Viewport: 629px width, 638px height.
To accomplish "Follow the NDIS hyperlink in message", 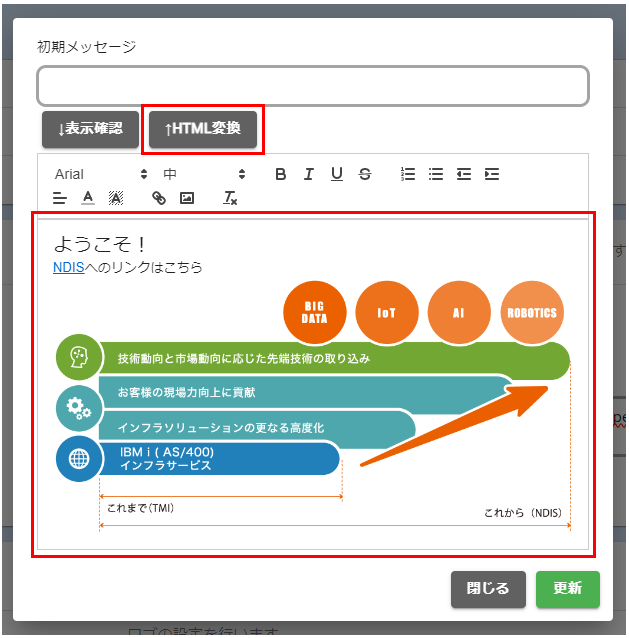I will (x=68, y=267).
